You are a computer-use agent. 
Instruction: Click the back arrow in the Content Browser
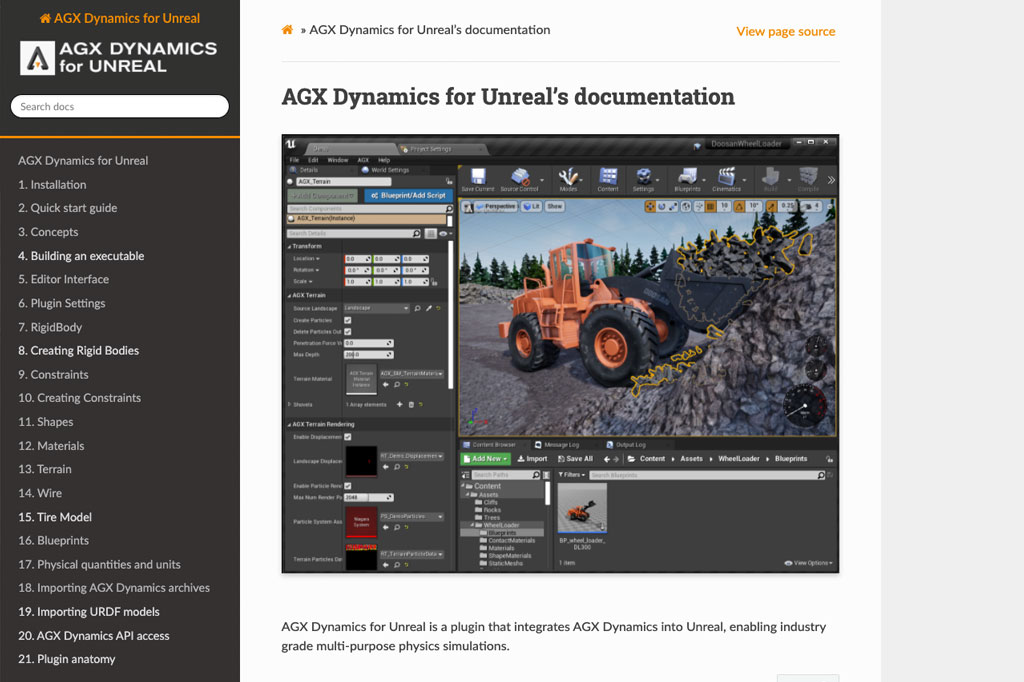click(607, 459)
